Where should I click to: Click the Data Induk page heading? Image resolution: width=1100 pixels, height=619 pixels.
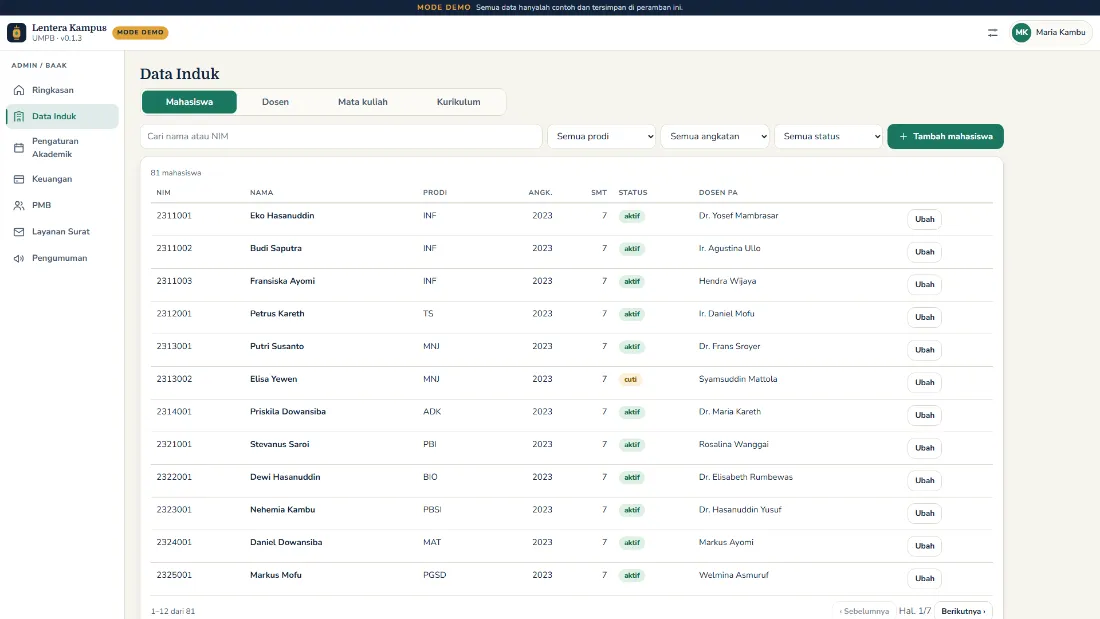point(180,74)
